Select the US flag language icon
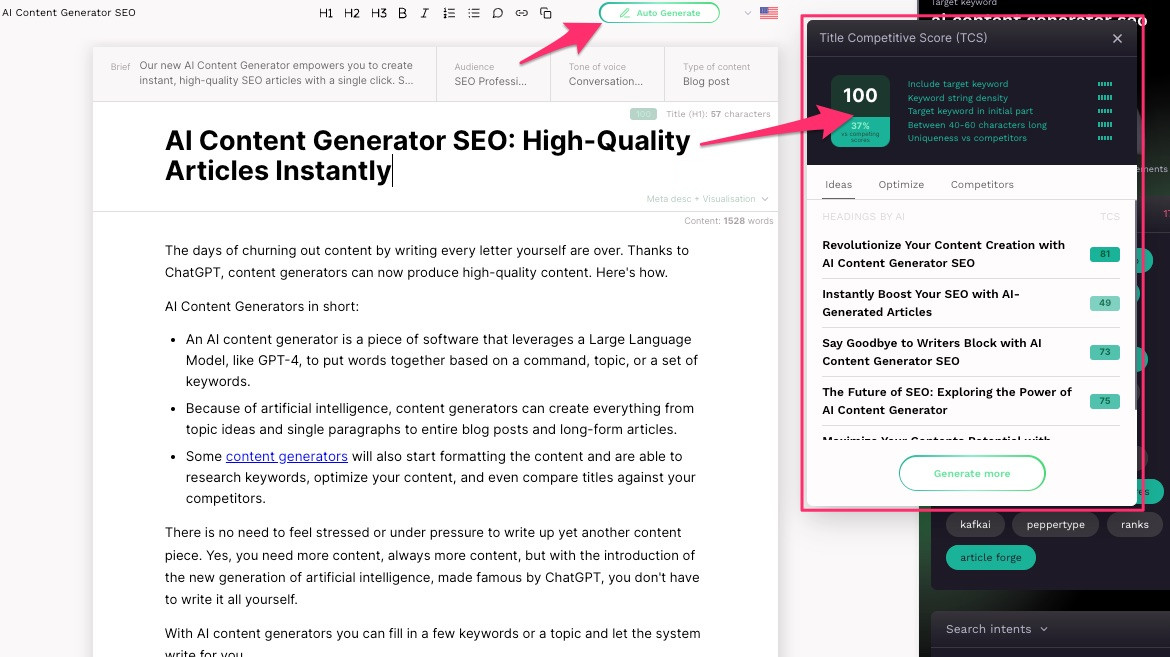 coord(769,13)
